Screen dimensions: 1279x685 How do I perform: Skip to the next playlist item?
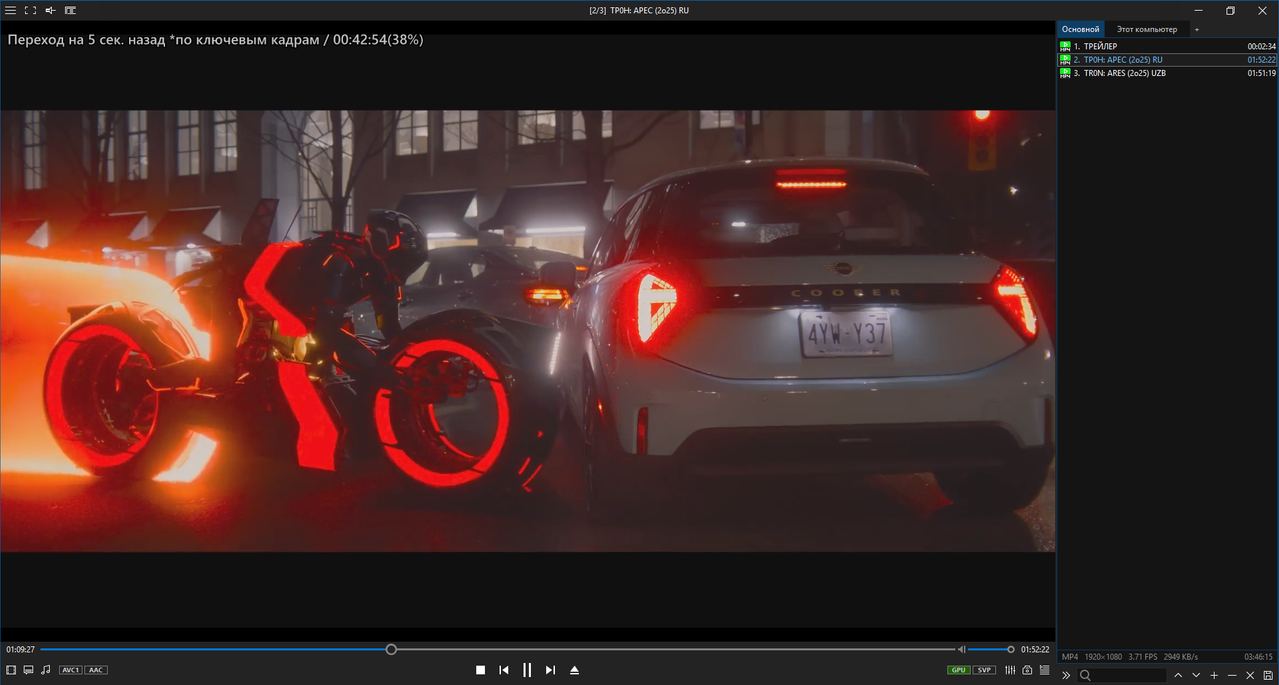(x=550, y=670)
